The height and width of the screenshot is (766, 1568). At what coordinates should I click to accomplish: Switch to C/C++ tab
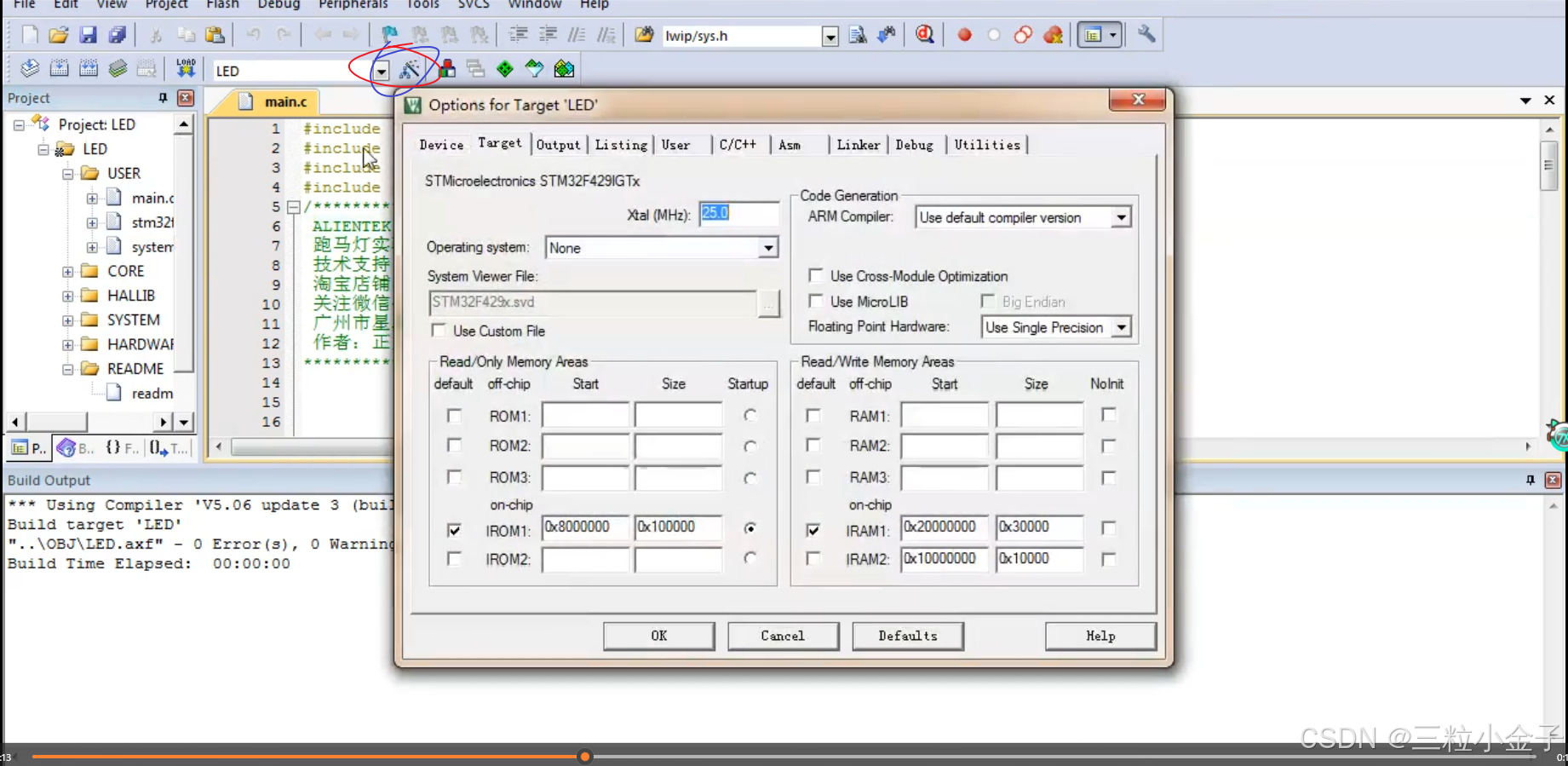coord(738,145)
